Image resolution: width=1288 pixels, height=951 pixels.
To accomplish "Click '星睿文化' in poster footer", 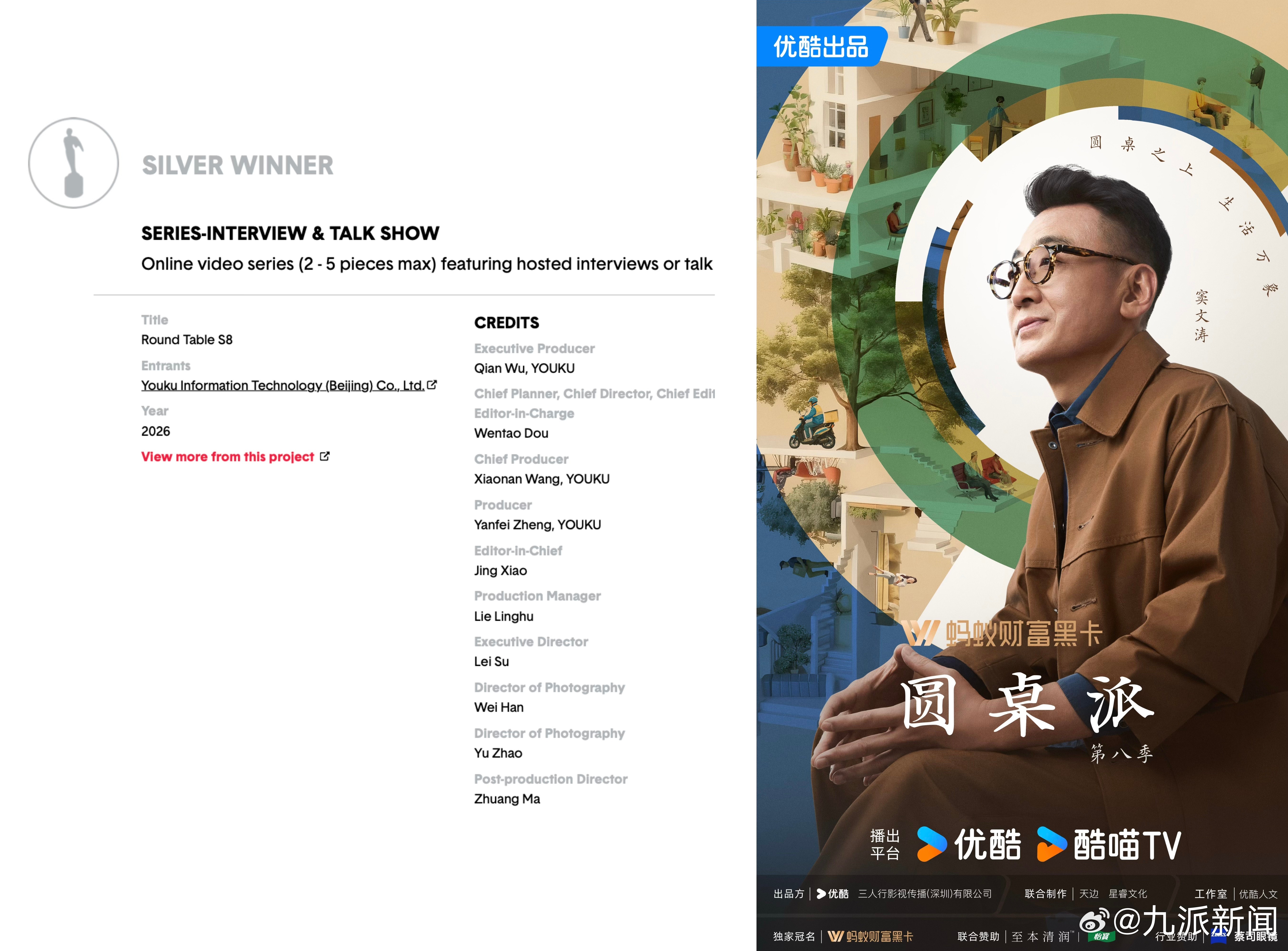I will [x=1127, y=894].
